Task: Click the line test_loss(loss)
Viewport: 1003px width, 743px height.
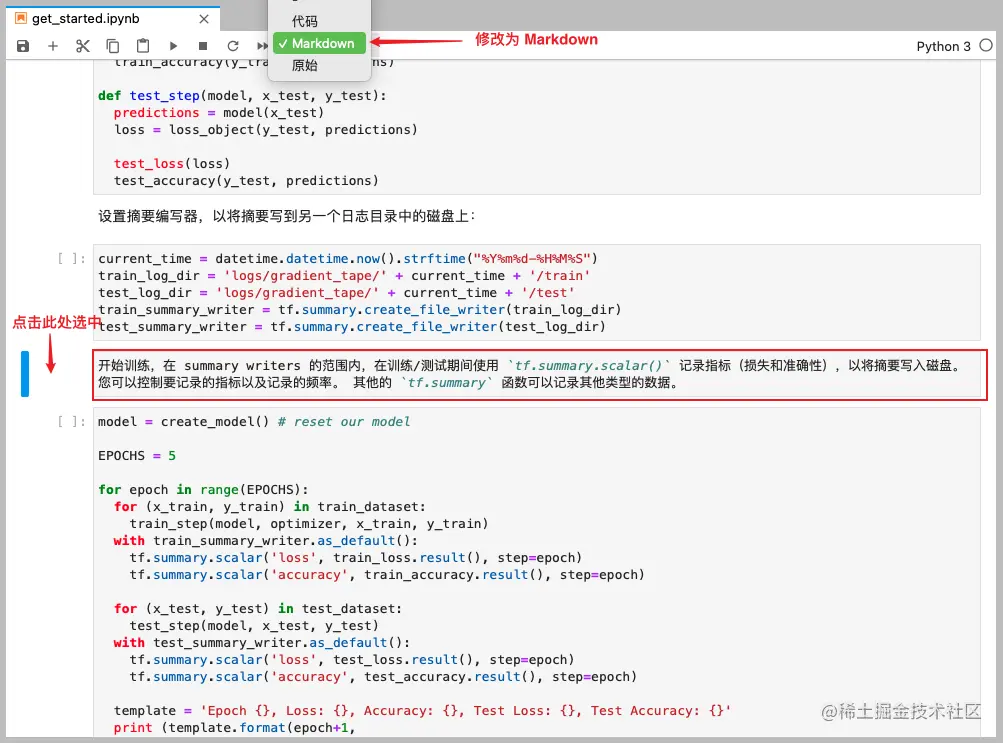Action: tap(171, 164)
